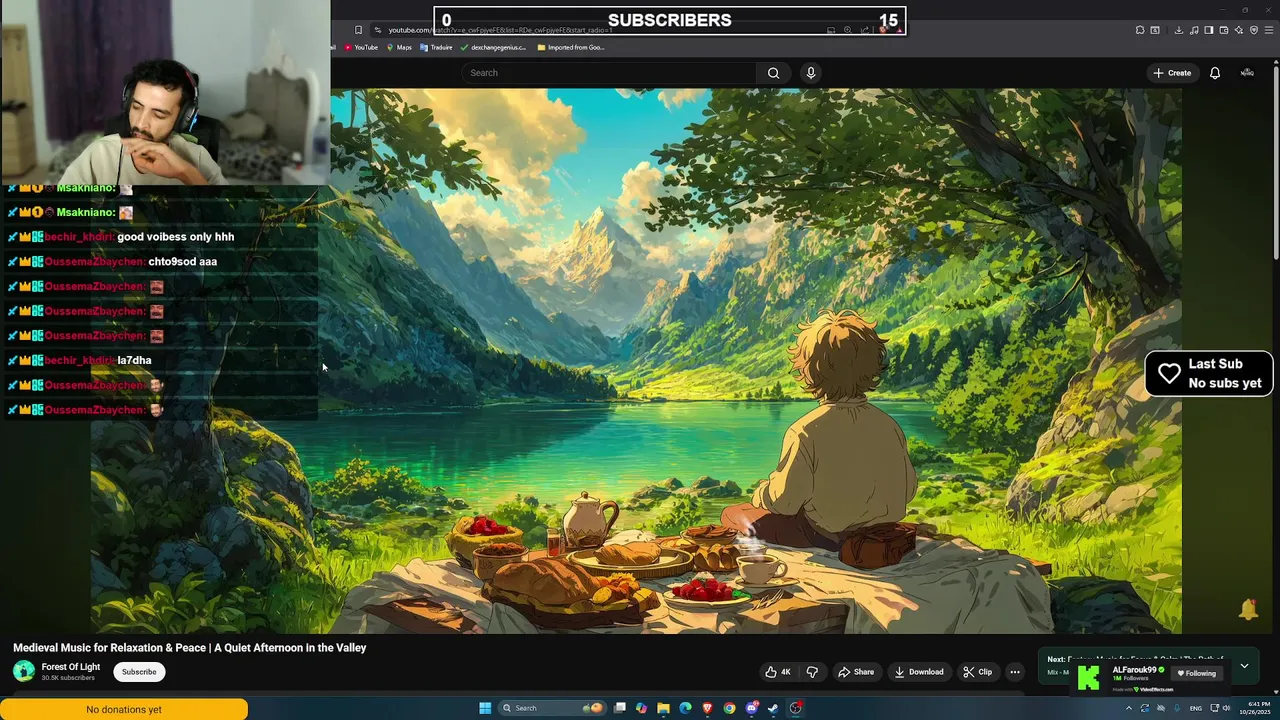This screenshot has height=720, width=1280.
Task: Click the bookmark icon in the address bar
Action: [358, 30]
